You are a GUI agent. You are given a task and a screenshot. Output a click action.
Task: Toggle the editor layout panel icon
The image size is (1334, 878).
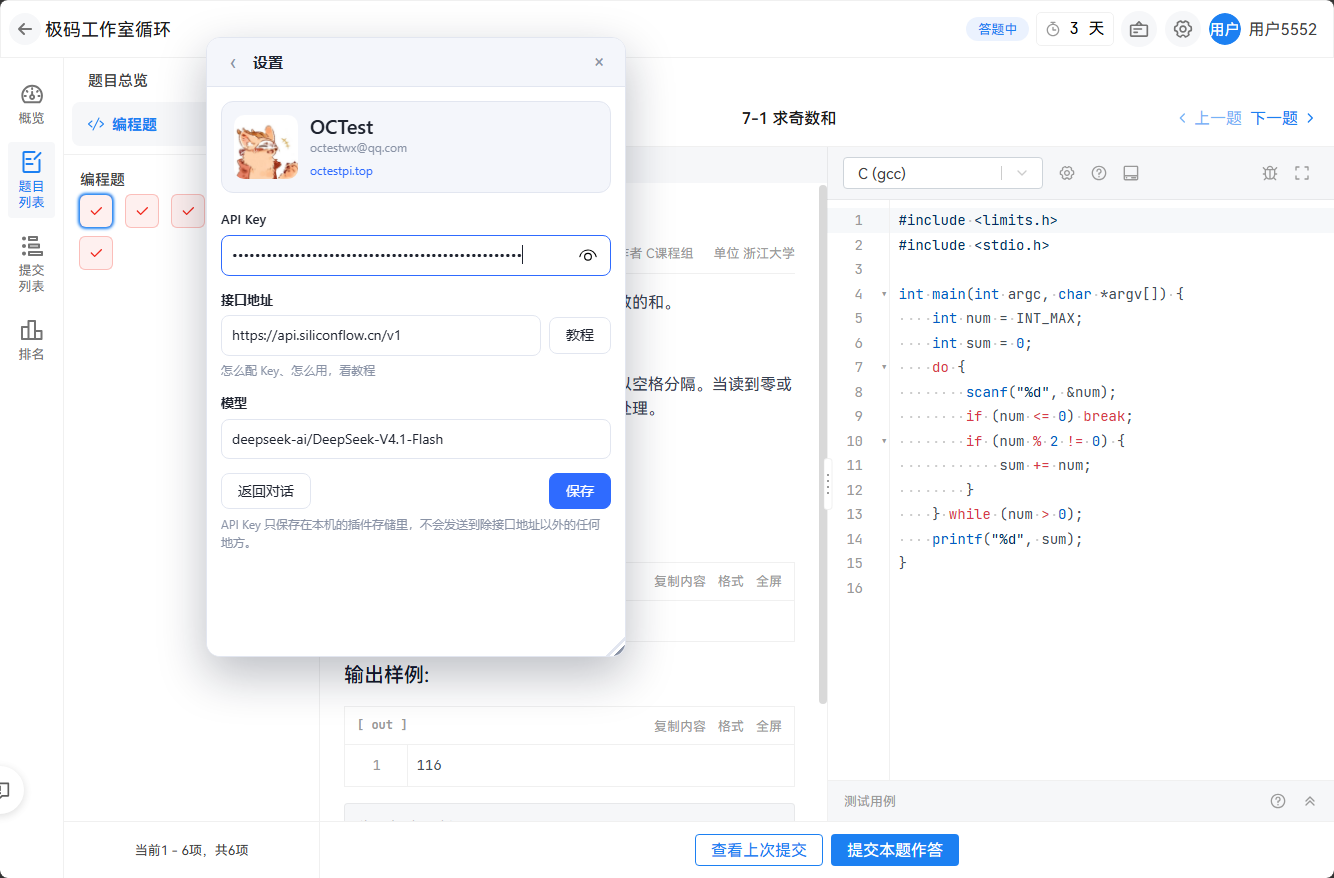(1131, 173)
